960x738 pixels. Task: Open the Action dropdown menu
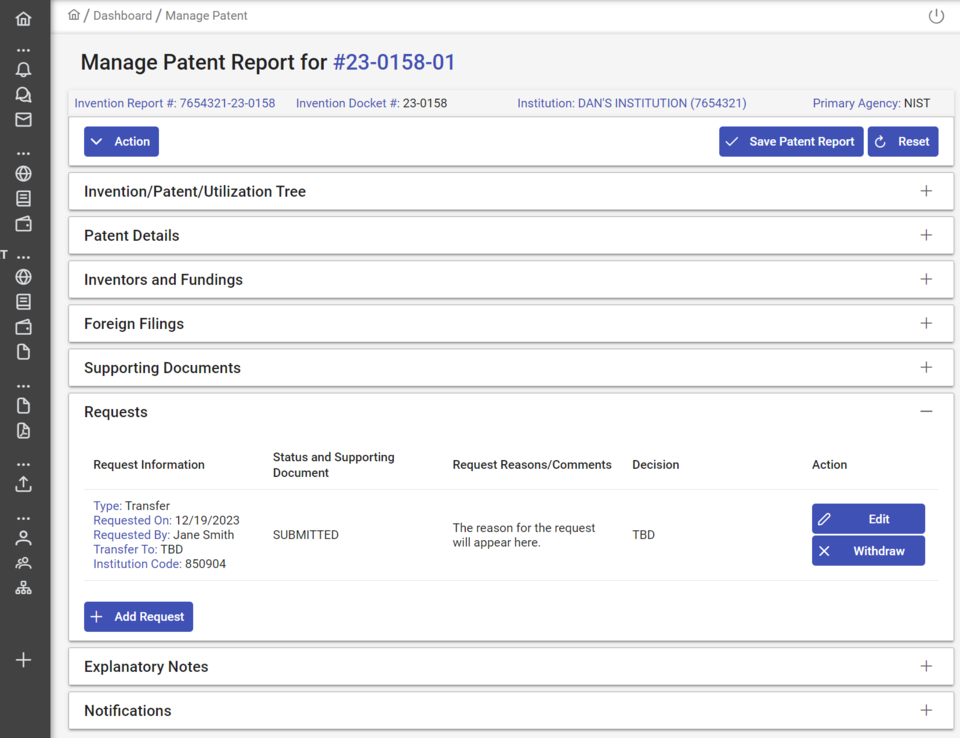coord(121,141)
